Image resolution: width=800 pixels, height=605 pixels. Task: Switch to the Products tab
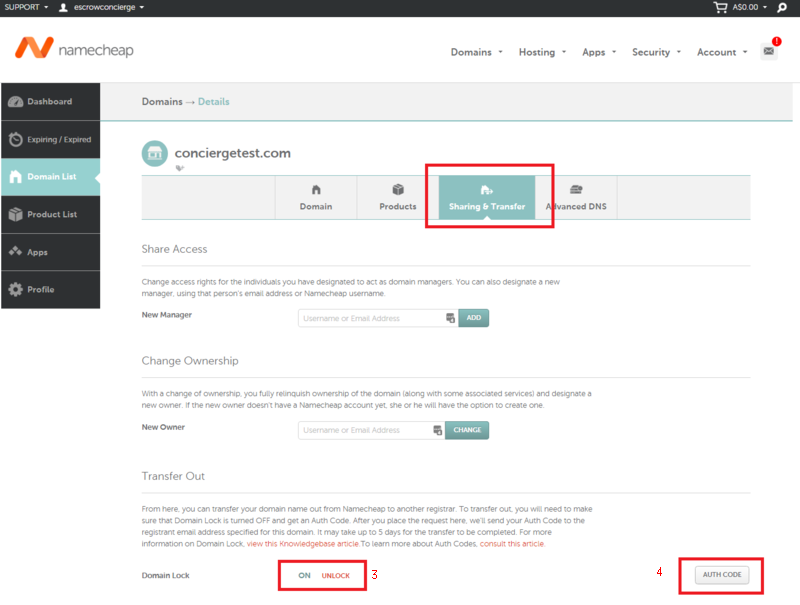click(397, 197)
